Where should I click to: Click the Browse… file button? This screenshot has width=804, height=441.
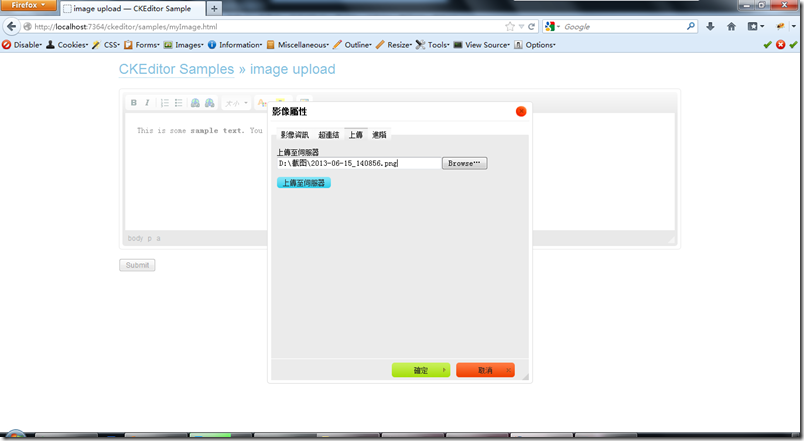(465, 163)
